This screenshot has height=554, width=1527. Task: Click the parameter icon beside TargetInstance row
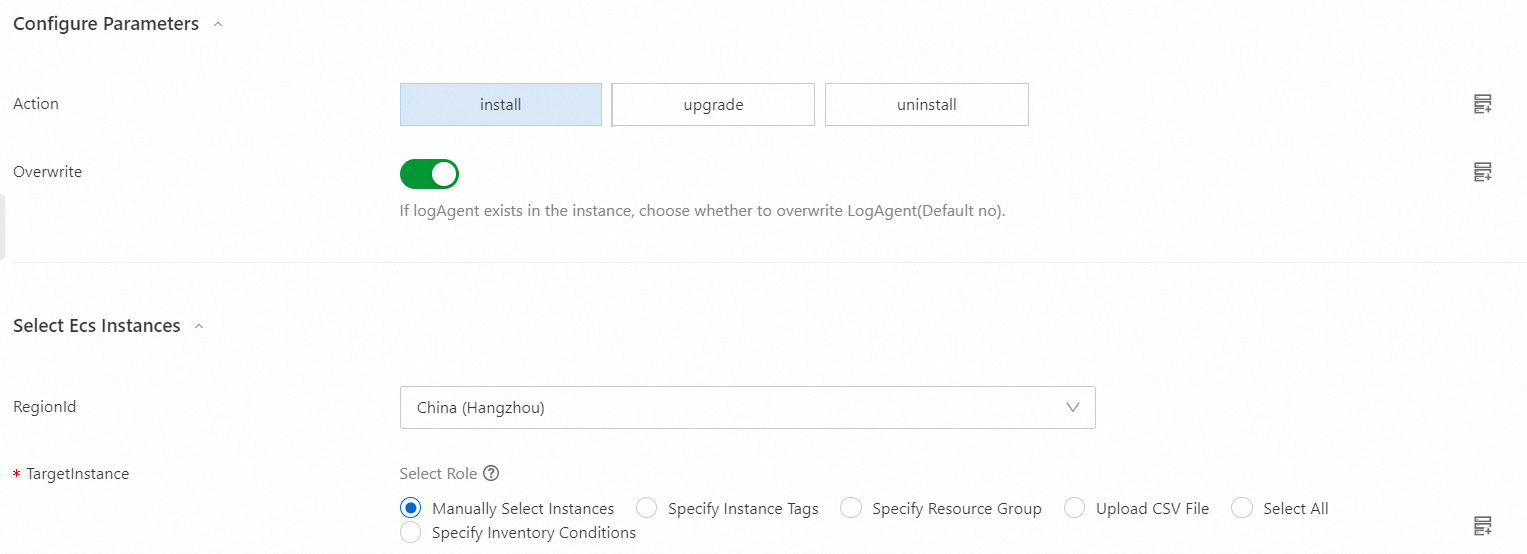pos(1483,525)
